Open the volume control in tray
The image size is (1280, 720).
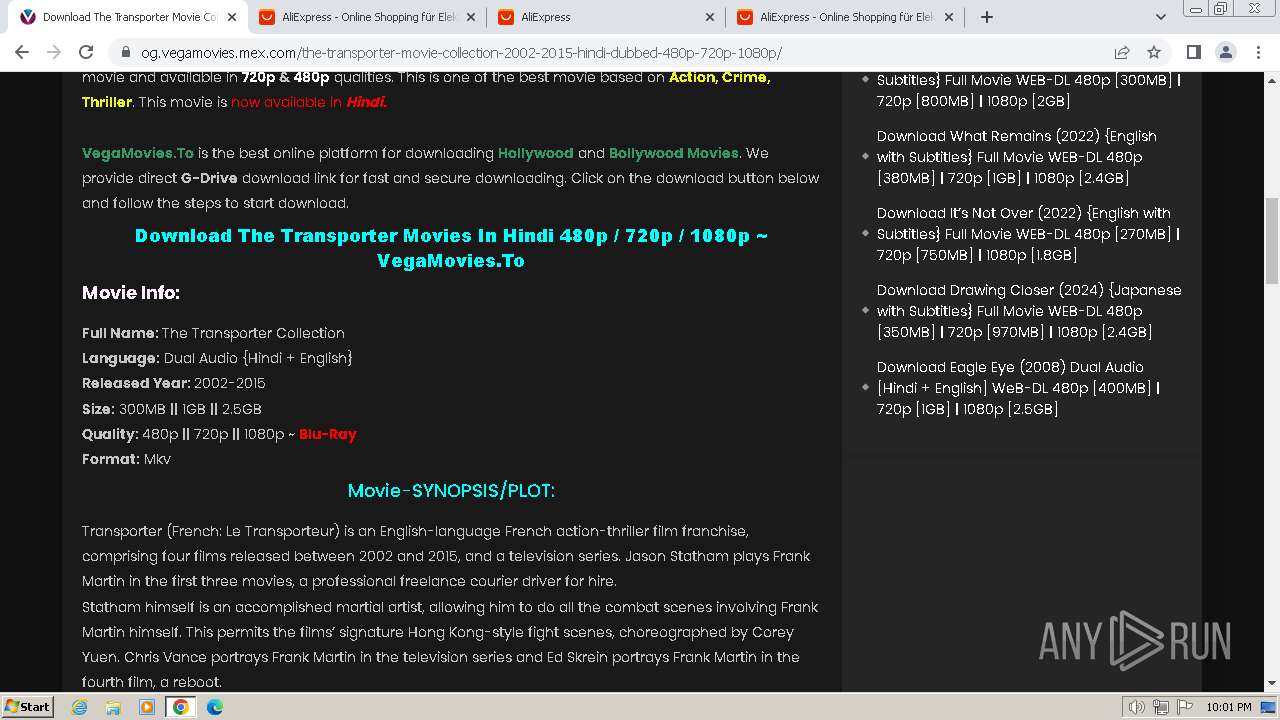point(1137,707)
